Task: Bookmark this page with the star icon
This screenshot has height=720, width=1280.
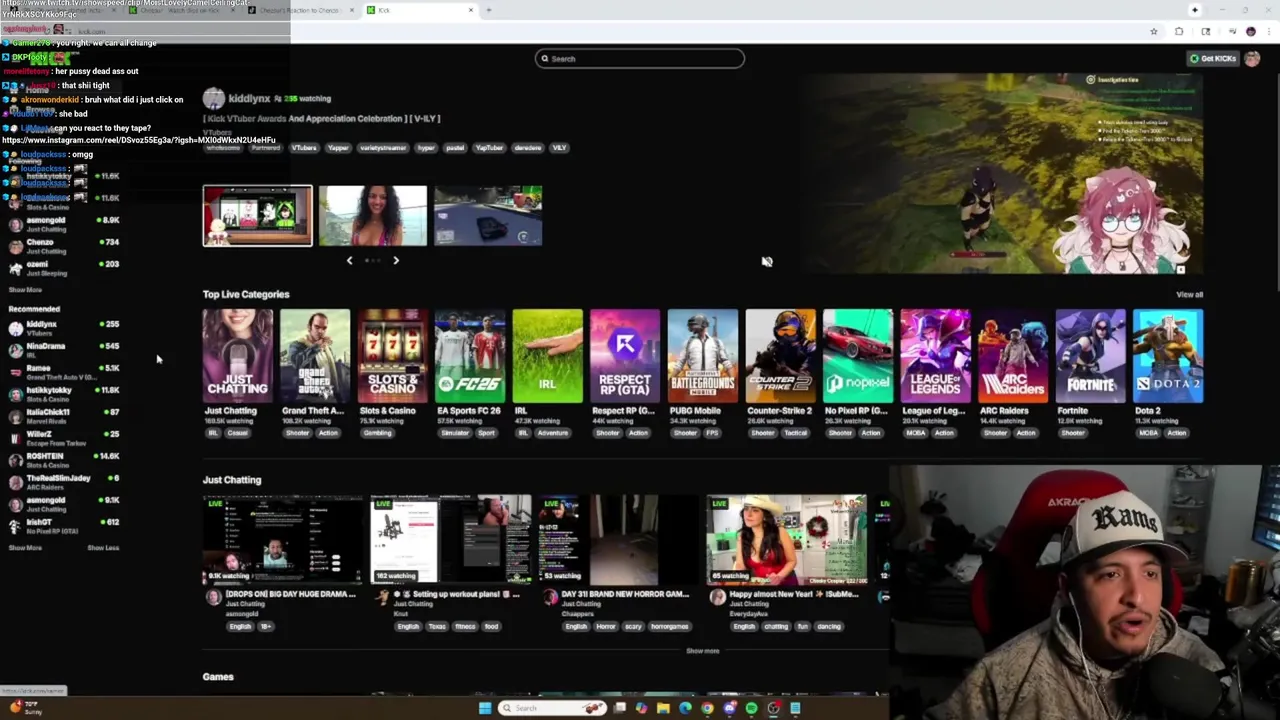Action: point(1153,31)
